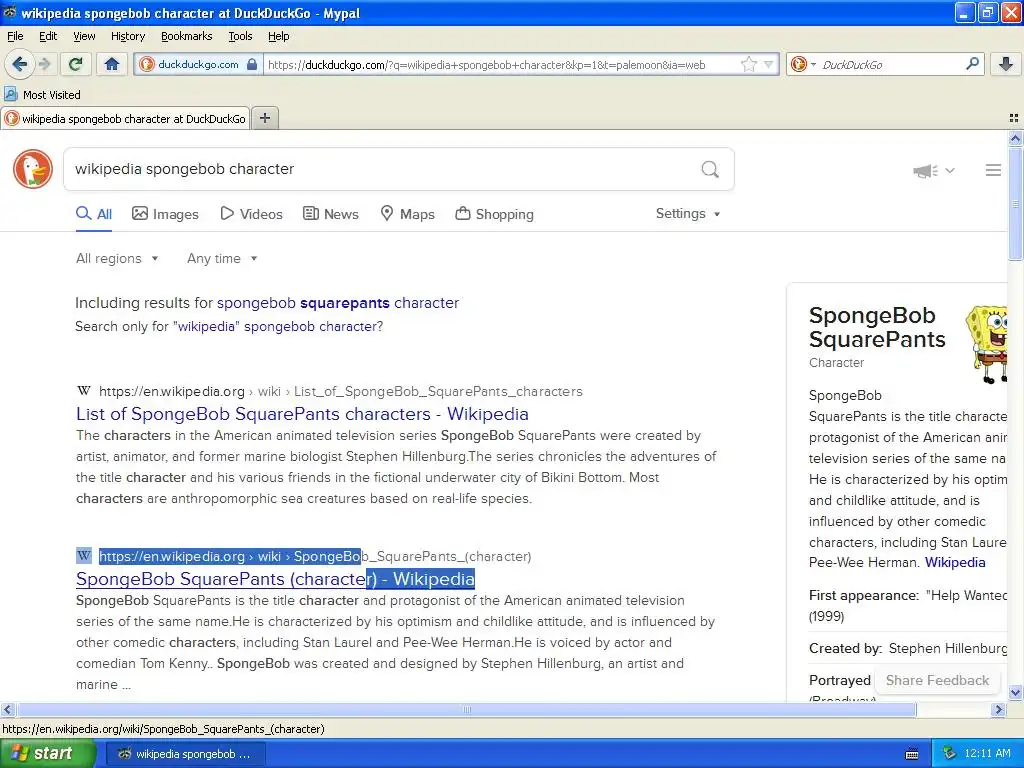This screenshot has height=768, width=1024.
Task: Click the Wikipedia link in info panel
Action: [955, 563]
